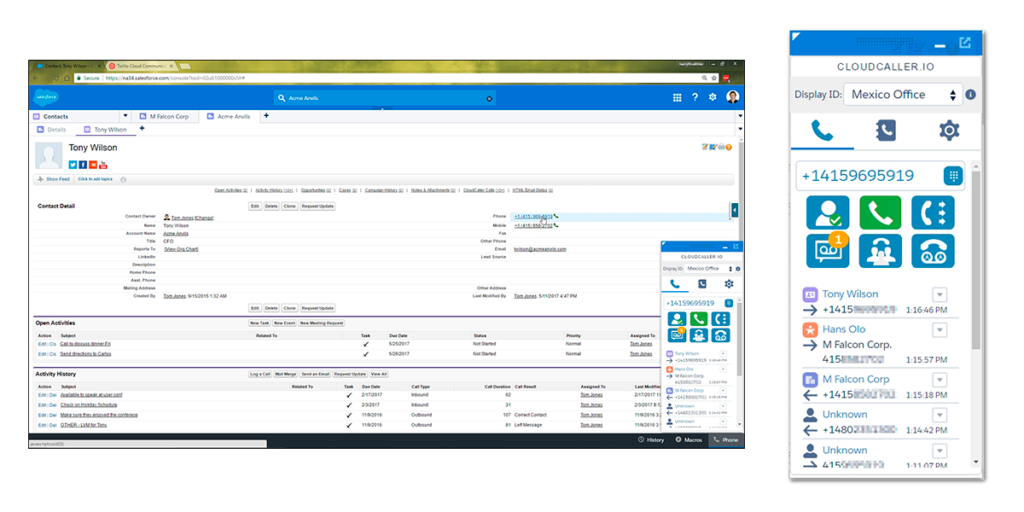Open Salesforce setup gear icon in header

pos(712,97)
